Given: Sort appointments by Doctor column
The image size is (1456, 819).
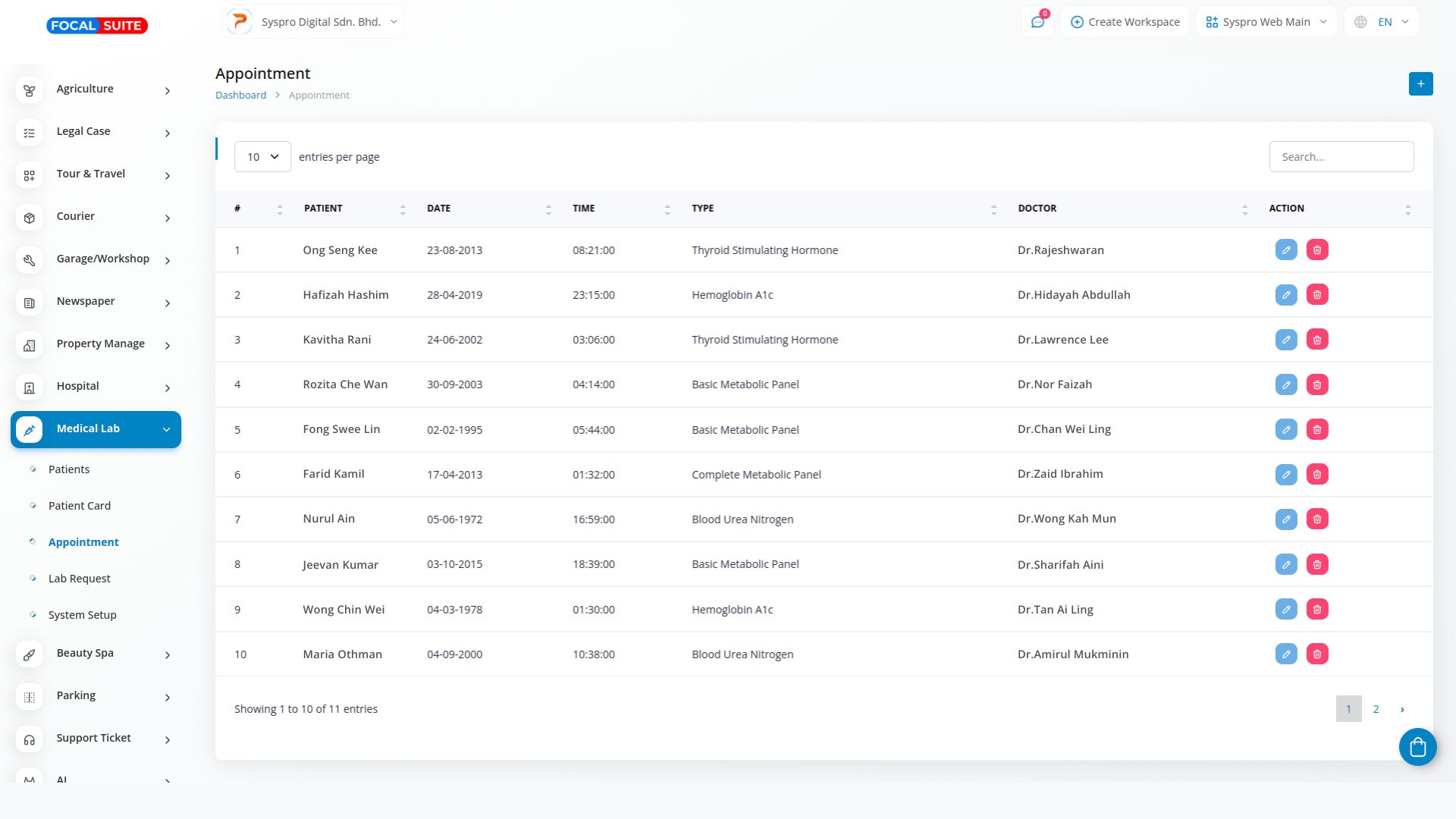Looking at the screenshot, I should 1131,209.
